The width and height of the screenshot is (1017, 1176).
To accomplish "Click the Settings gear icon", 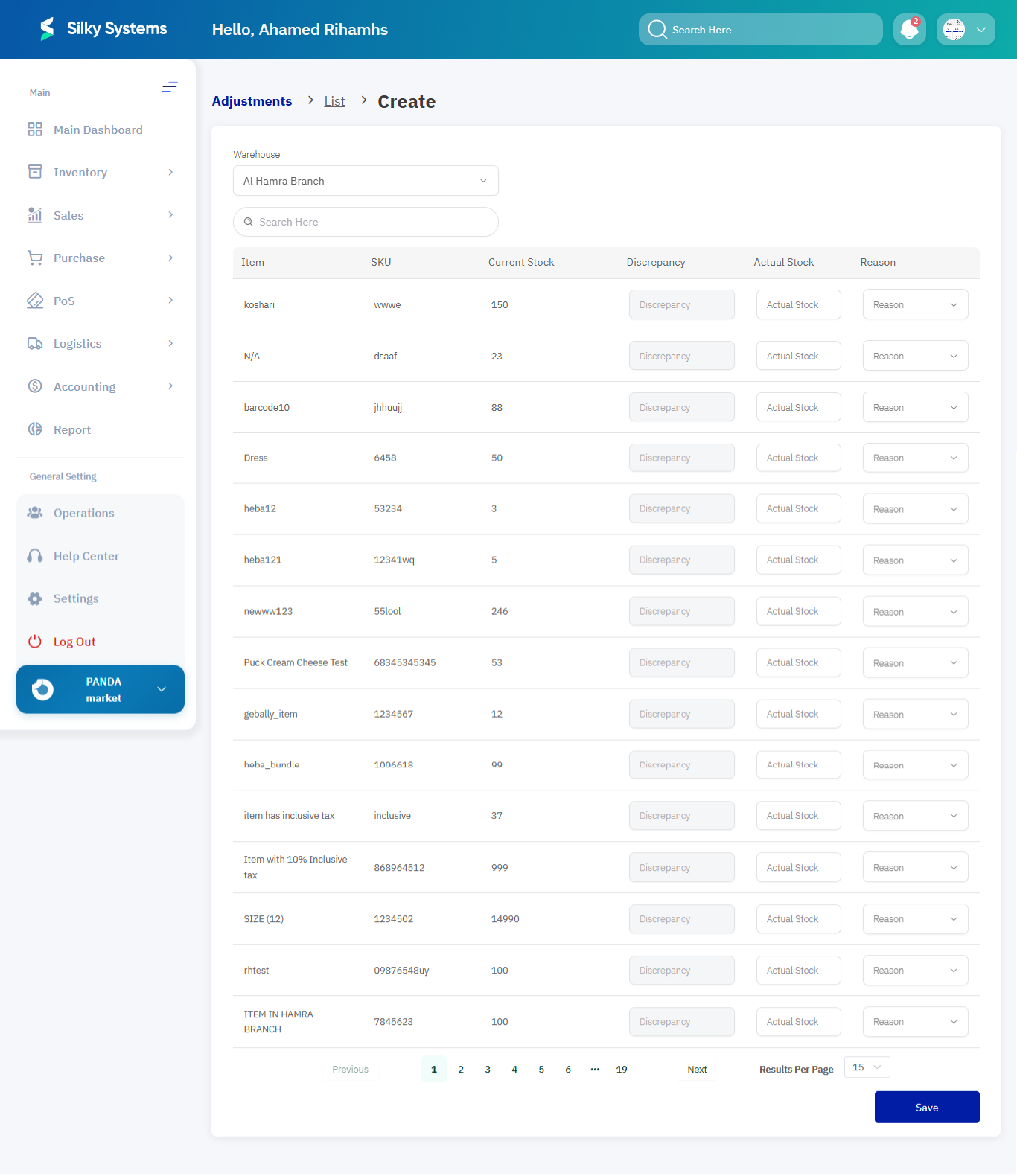I will tap(35, 598).
